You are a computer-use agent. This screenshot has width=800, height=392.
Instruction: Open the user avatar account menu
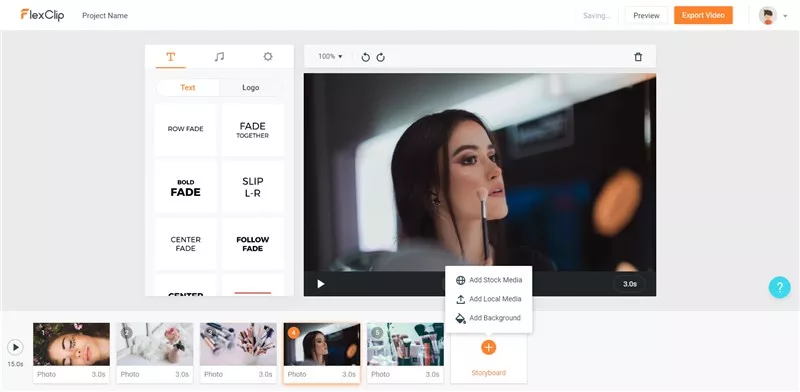pyautogui.click(x=767, y=15)
